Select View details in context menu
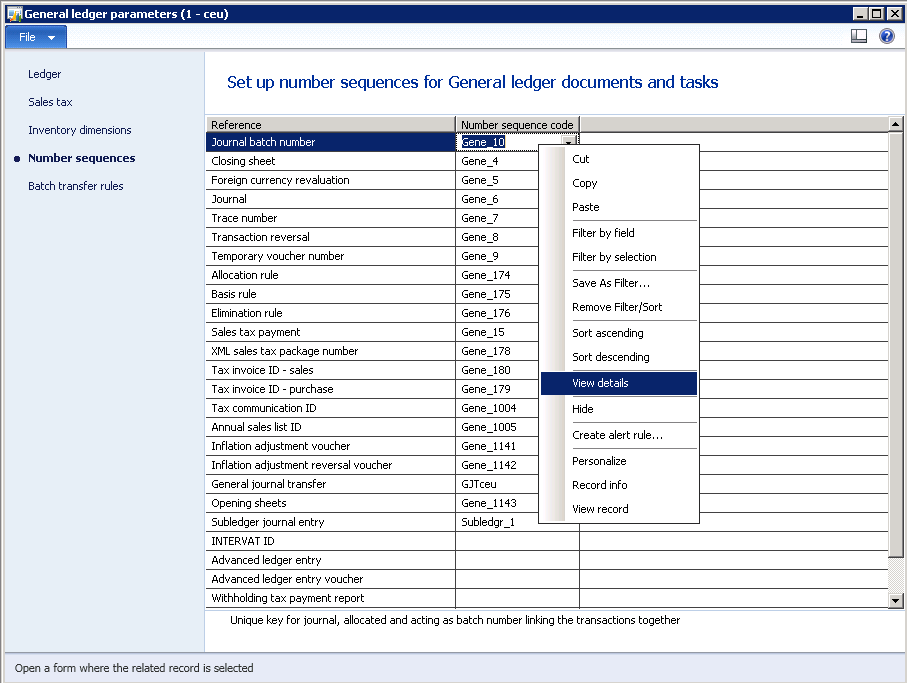Image resolution: width=907 pixels, height=683 pixels. (x=600, y=383)
